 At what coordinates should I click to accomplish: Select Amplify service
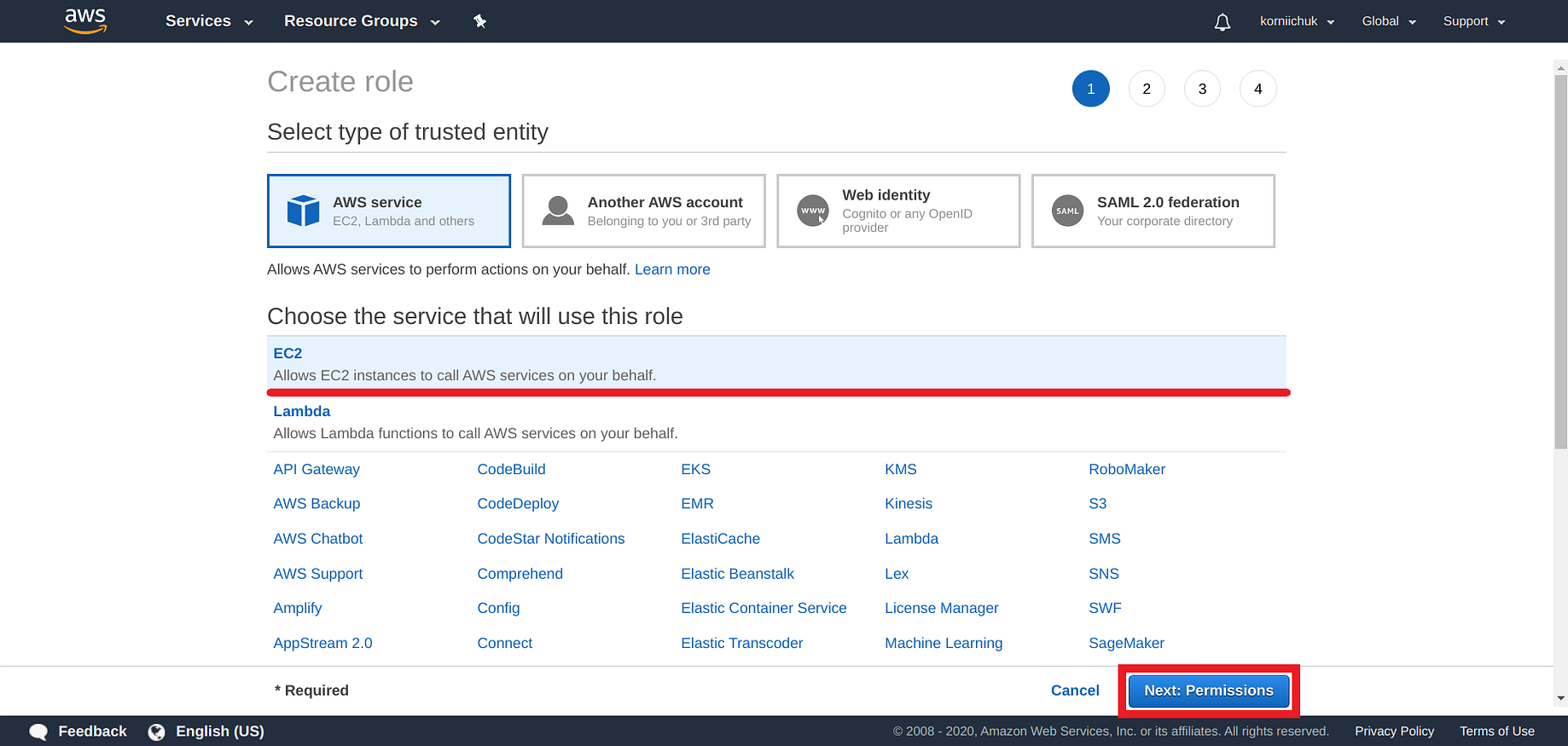click(297, 608)
